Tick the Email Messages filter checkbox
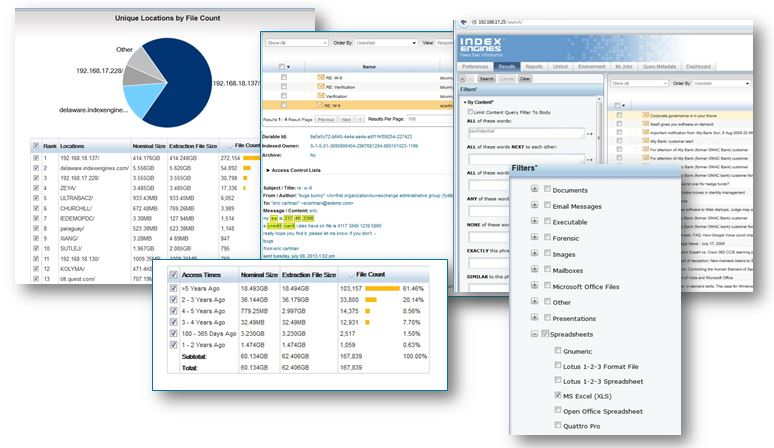Viewport: 774px width, 448px height. click(x=547, y=205)
